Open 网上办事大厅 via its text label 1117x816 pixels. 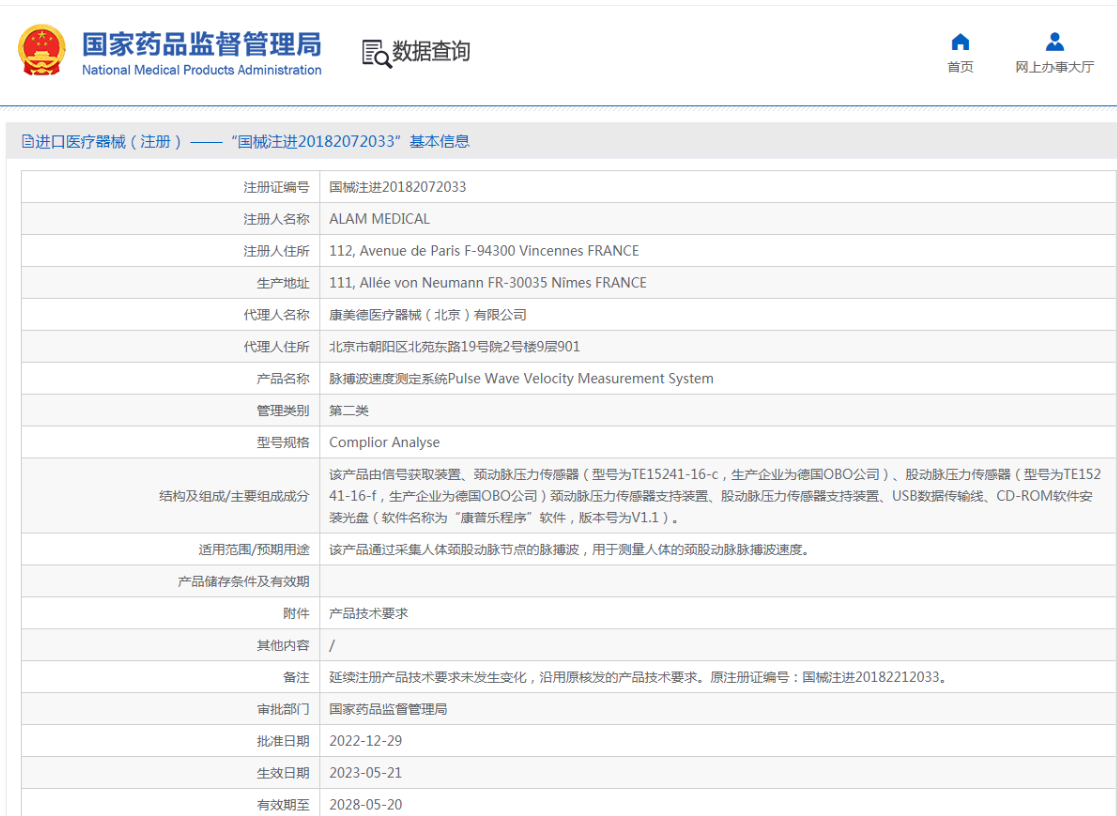(x=1054, y=67)
